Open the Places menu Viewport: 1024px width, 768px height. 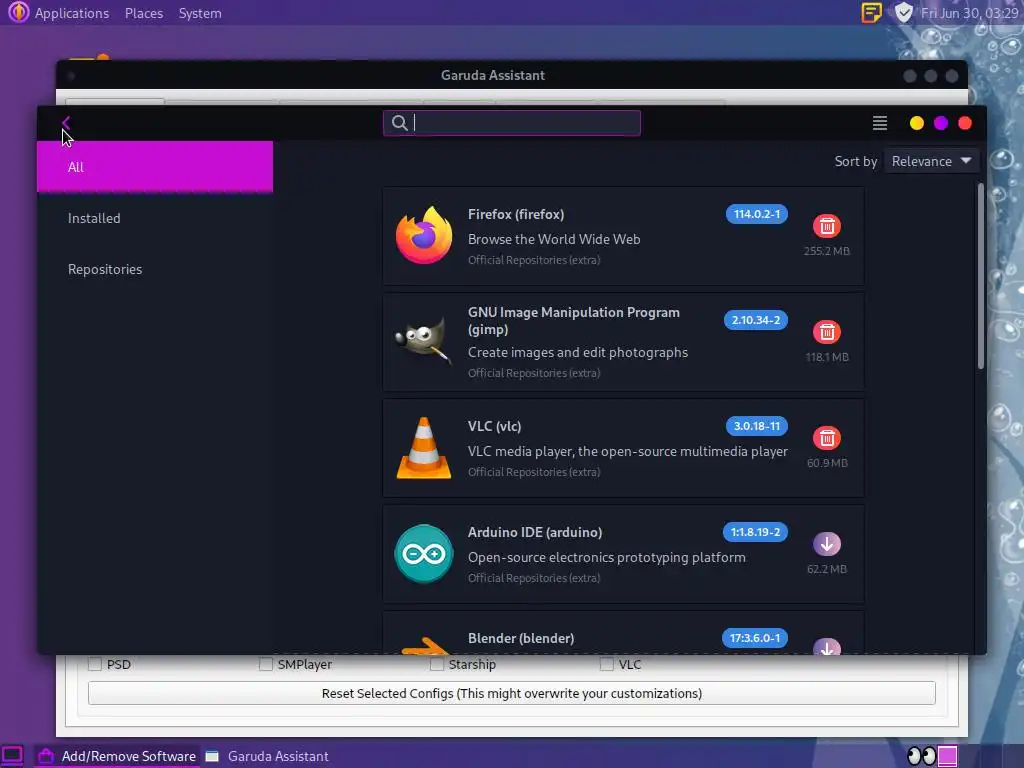[144, 13]
